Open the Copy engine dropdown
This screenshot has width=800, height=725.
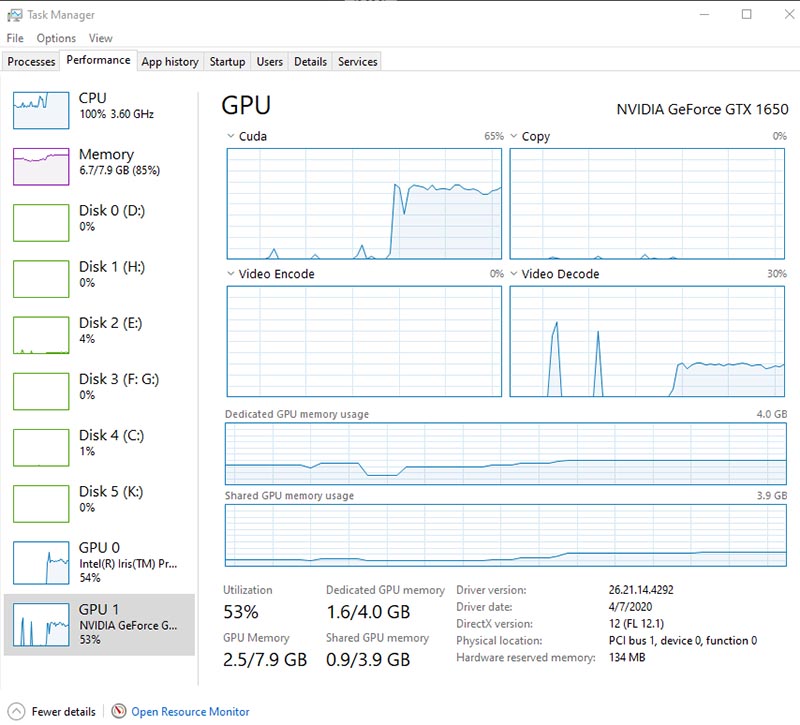click(x=514, y=136)
